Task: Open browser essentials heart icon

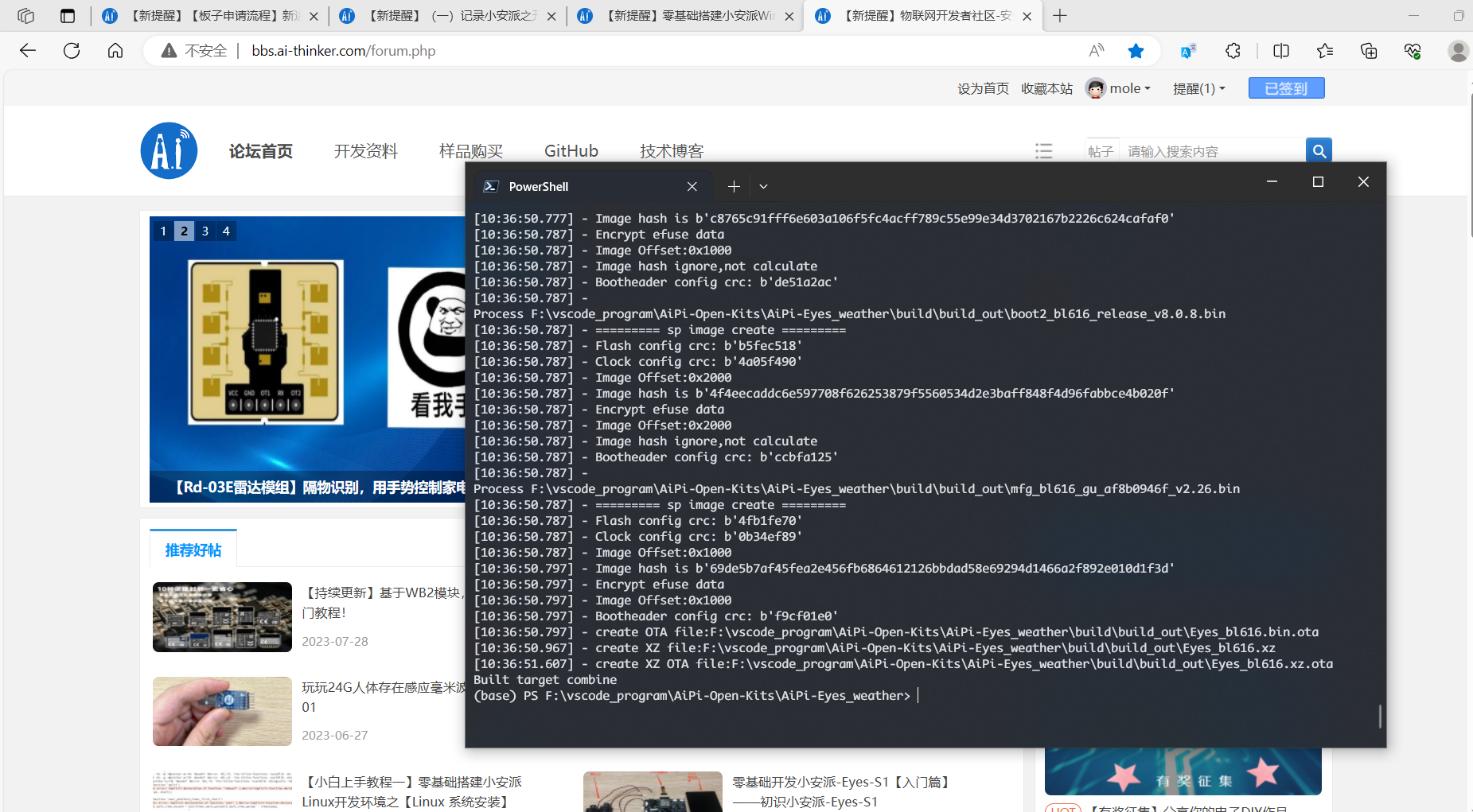Action: pyautogui.click(x=1413, y=51)
